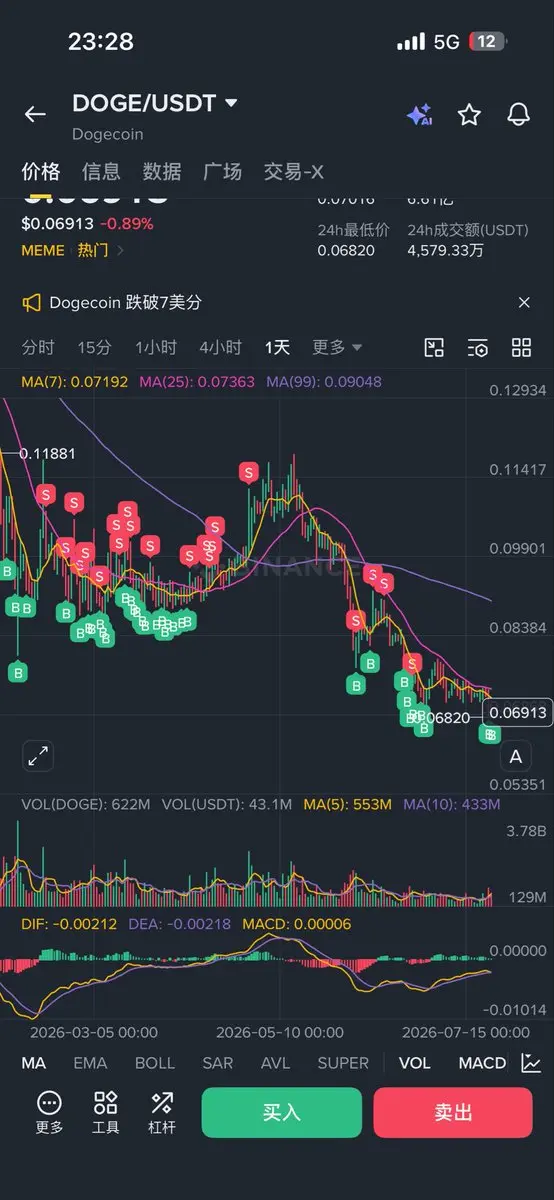This screenshot has width=554, height=1200.
Task: Open the grid layout icon
Action: (521, 348)
